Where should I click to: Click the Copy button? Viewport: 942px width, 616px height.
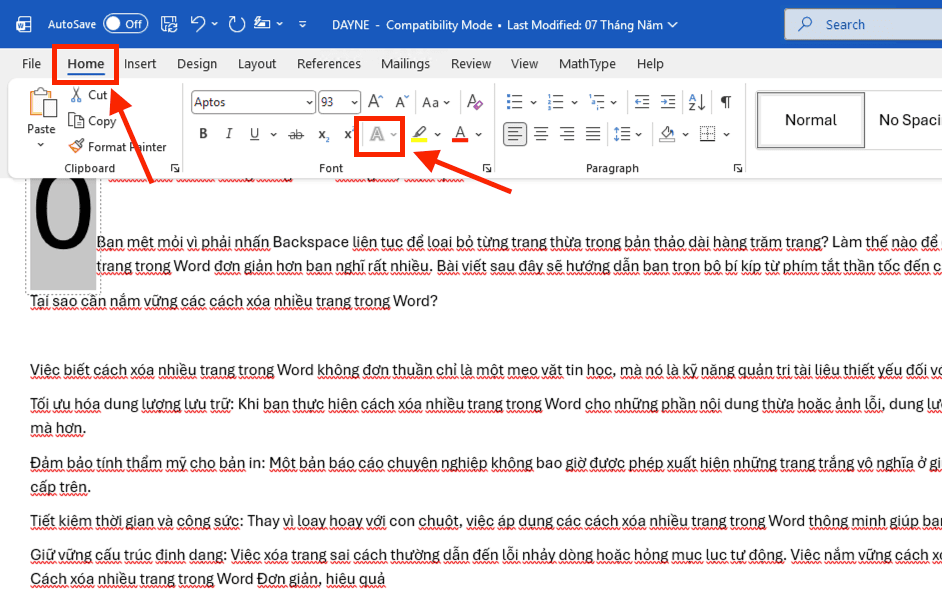tap(93, 121)
